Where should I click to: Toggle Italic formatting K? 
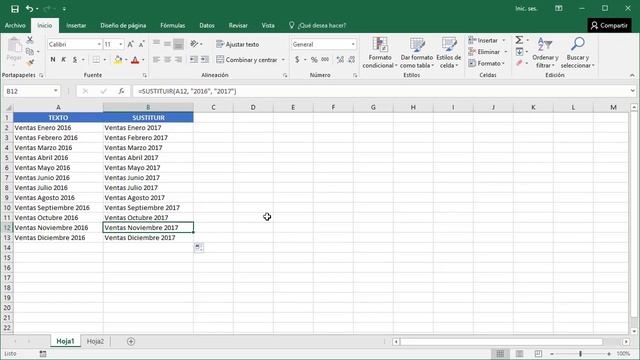point(64,60)
